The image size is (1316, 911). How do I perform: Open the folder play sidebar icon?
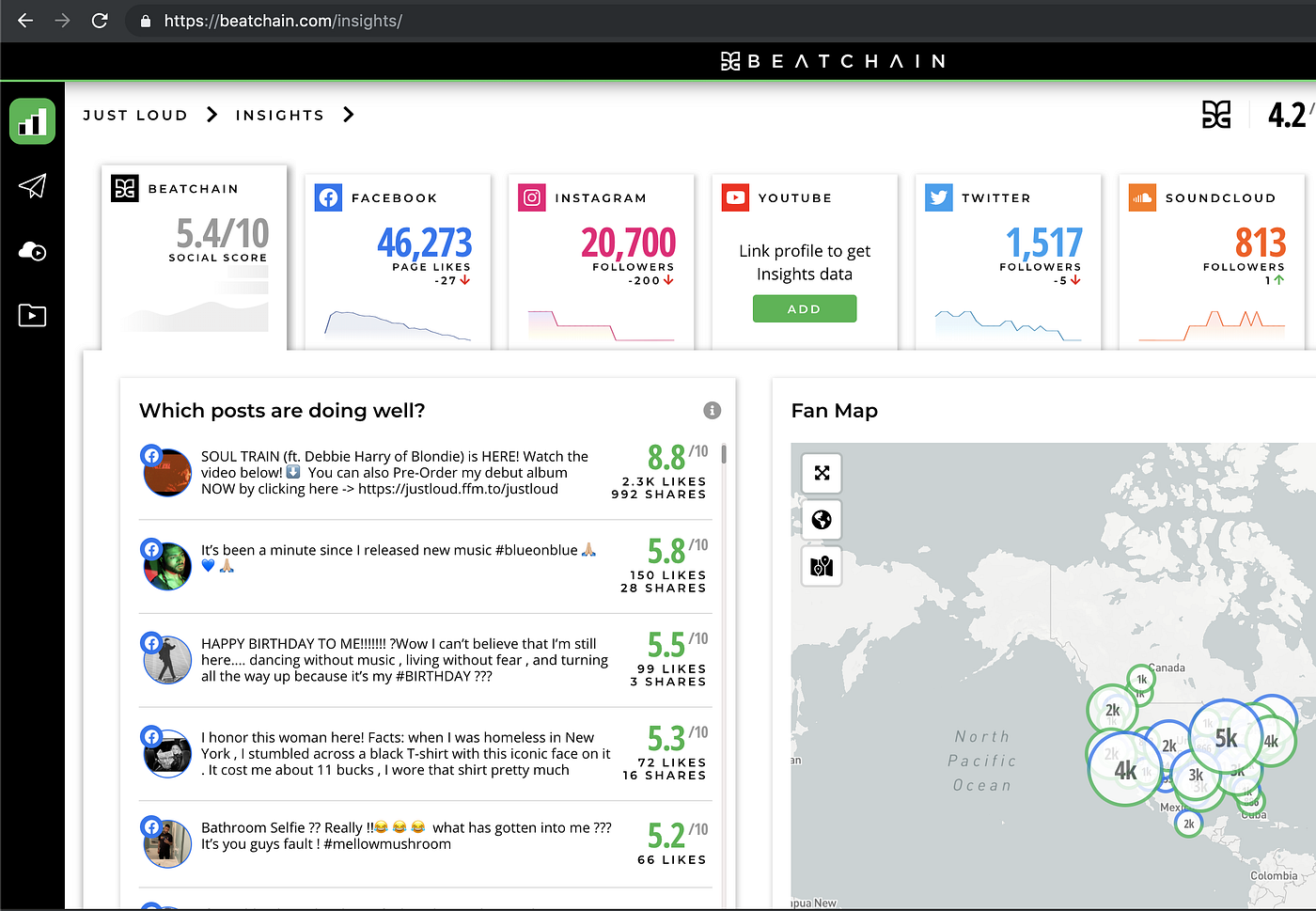tap(33, 315)
